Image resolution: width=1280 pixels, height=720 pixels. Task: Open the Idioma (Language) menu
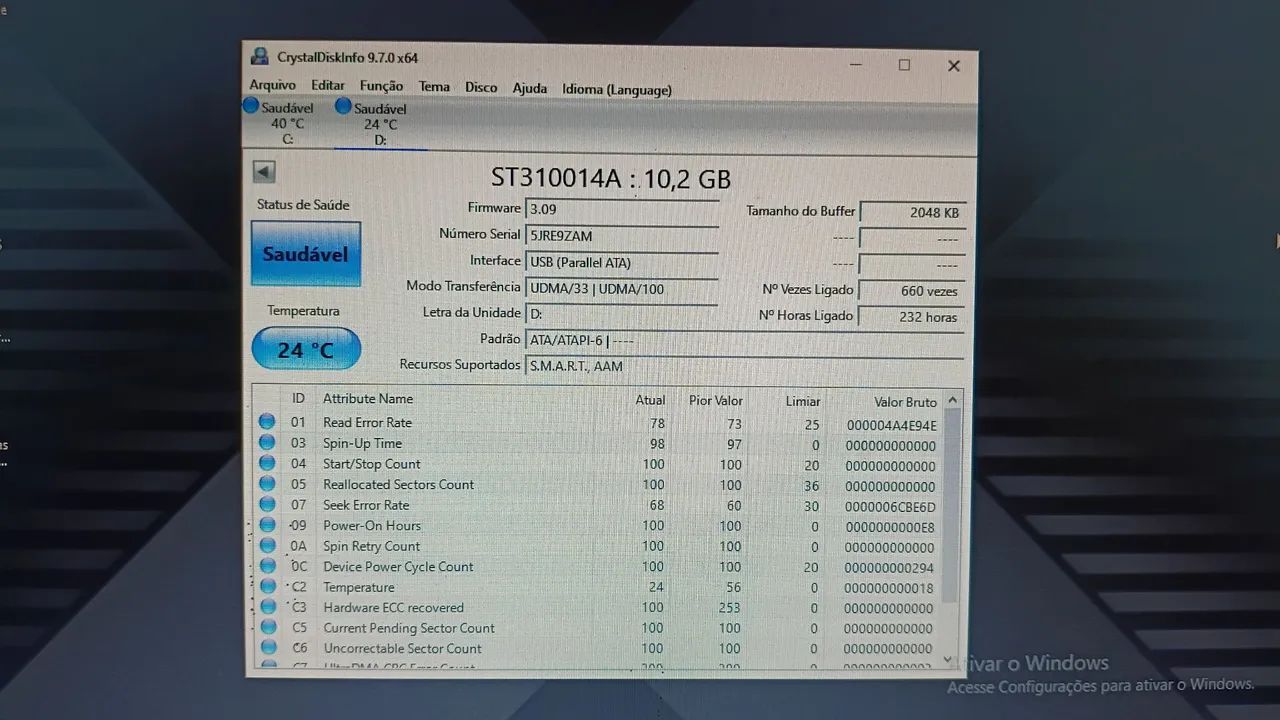(x=617, y=89)
